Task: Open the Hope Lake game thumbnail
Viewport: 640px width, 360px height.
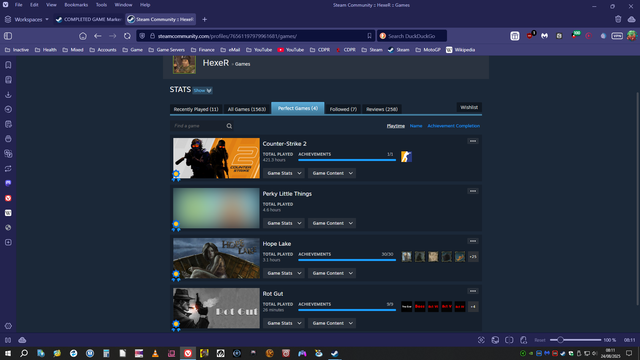Action: click(216, 258)
